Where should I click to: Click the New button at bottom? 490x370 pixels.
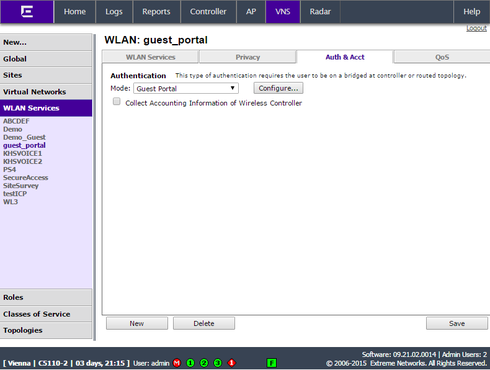pos(137,323)
